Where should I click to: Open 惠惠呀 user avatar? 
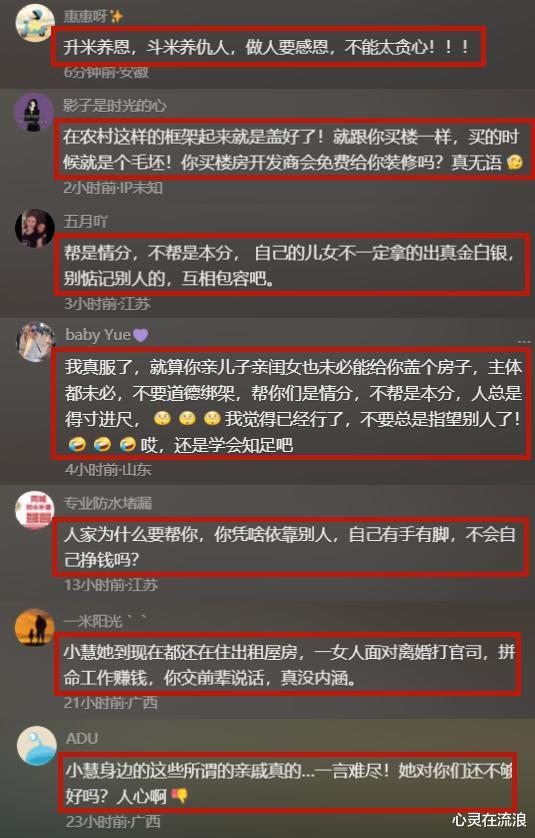35,22
